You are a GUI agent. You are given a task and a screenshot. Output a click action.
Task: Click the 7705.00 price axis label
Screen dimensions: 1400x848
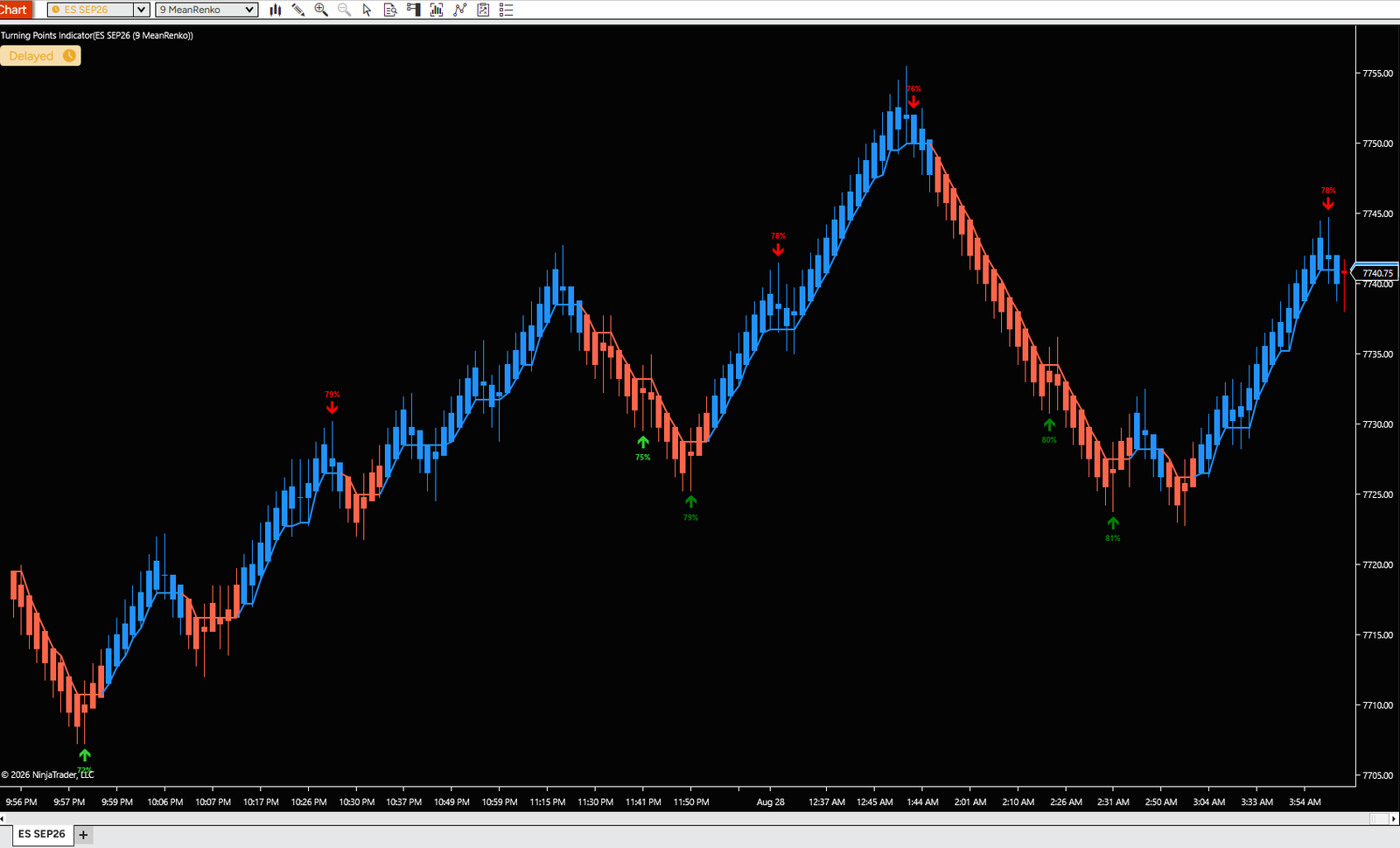(x=1377, y=775)
